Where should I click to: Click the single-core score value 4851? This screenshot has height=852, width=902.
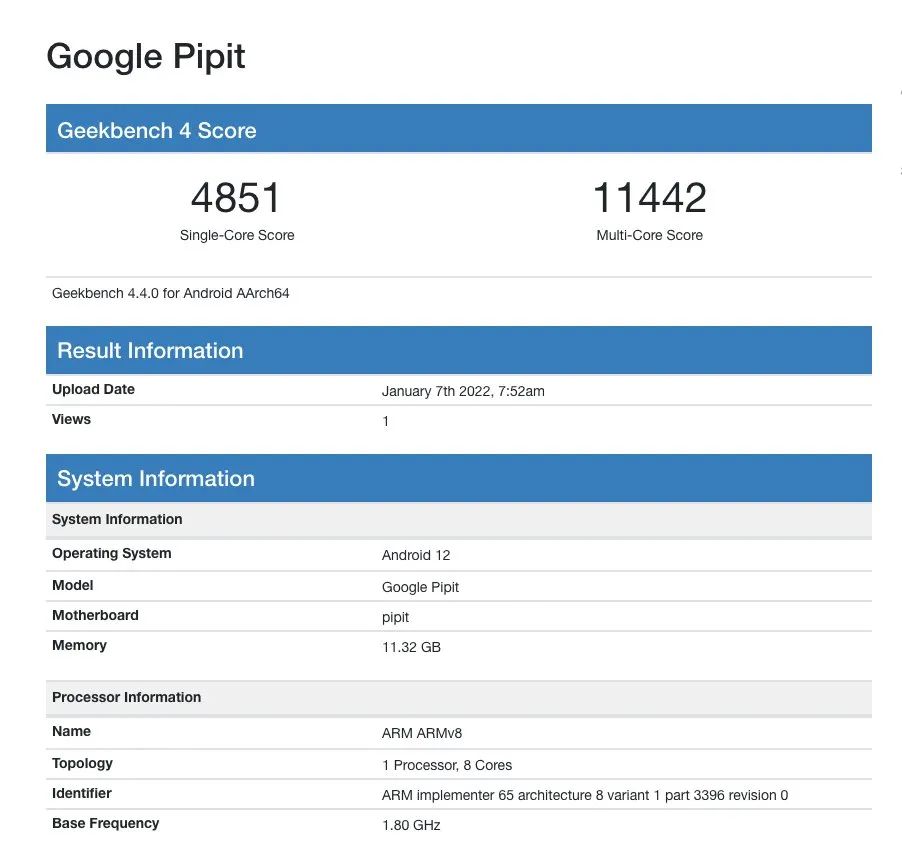click(x=236, y=197)
